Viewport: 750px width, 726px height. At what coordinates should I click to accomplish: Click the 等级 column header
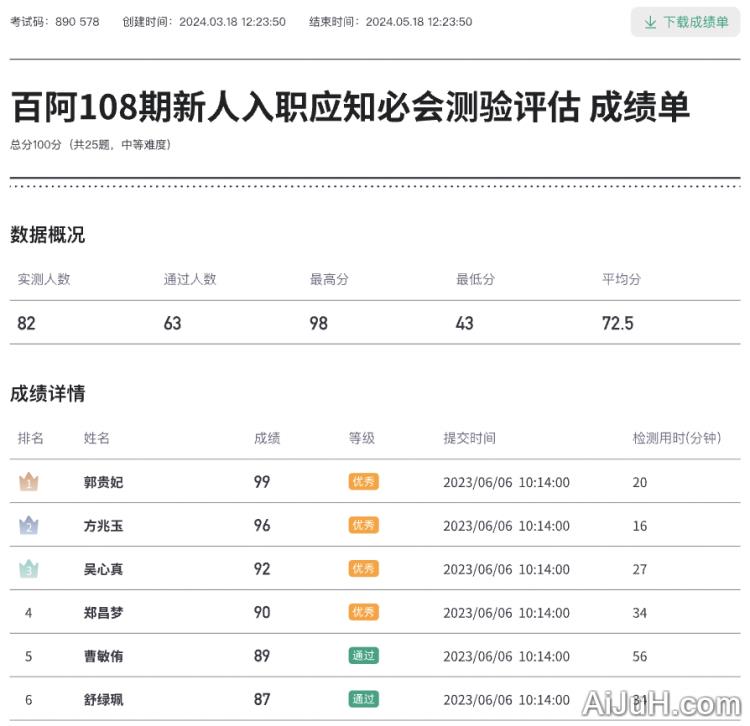(x=362, y=438)
